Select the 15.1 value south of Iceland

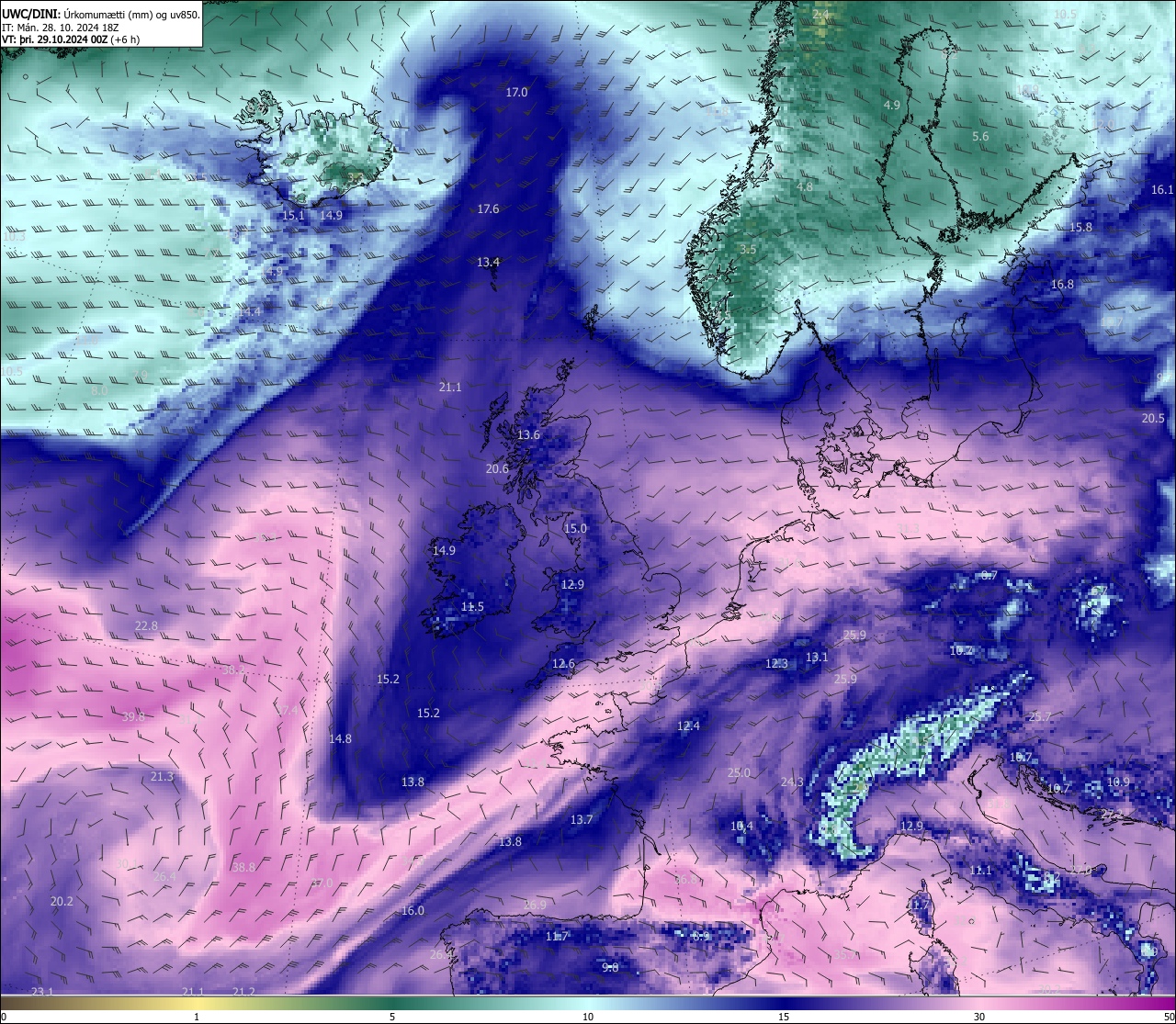(x=292, y=215)
